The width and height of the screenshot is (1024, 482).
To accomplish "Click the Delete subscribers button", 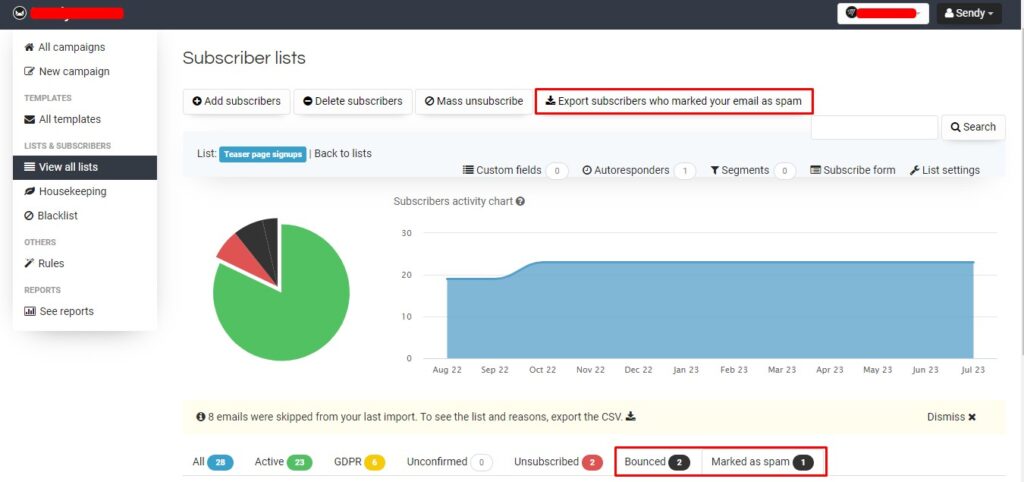I will (353, 101).
